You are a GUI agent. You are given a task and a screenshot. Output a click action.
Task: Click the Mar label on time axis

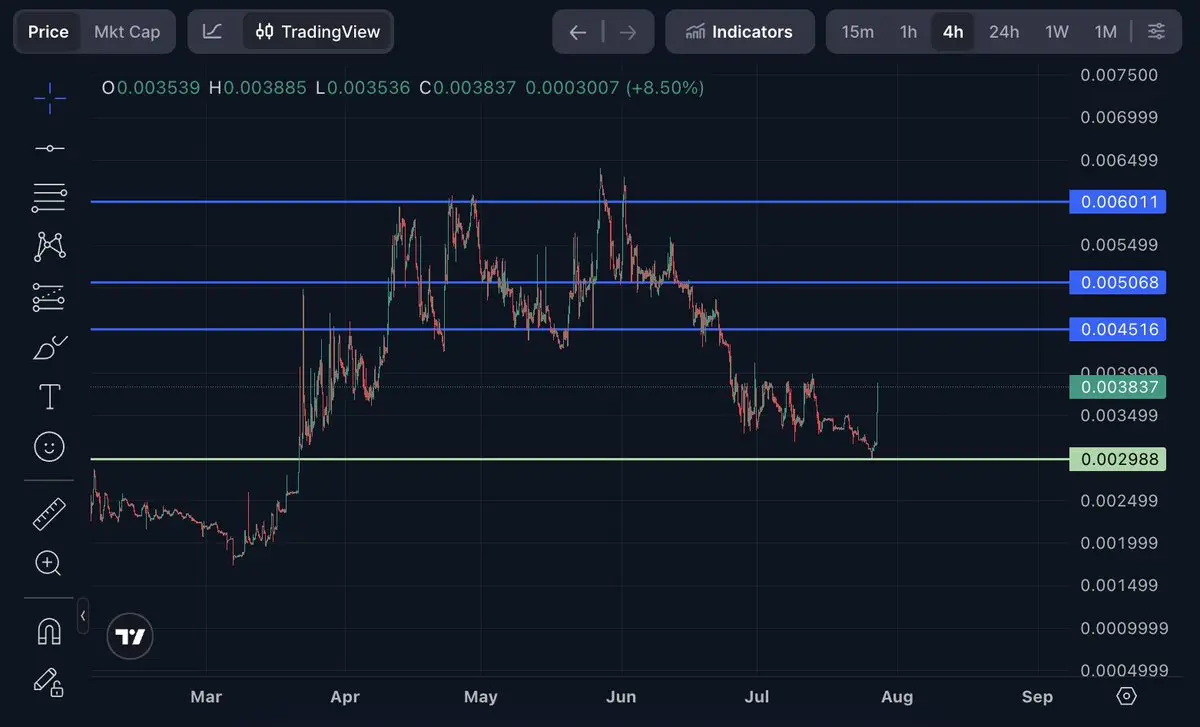click(x=206, y=696)
